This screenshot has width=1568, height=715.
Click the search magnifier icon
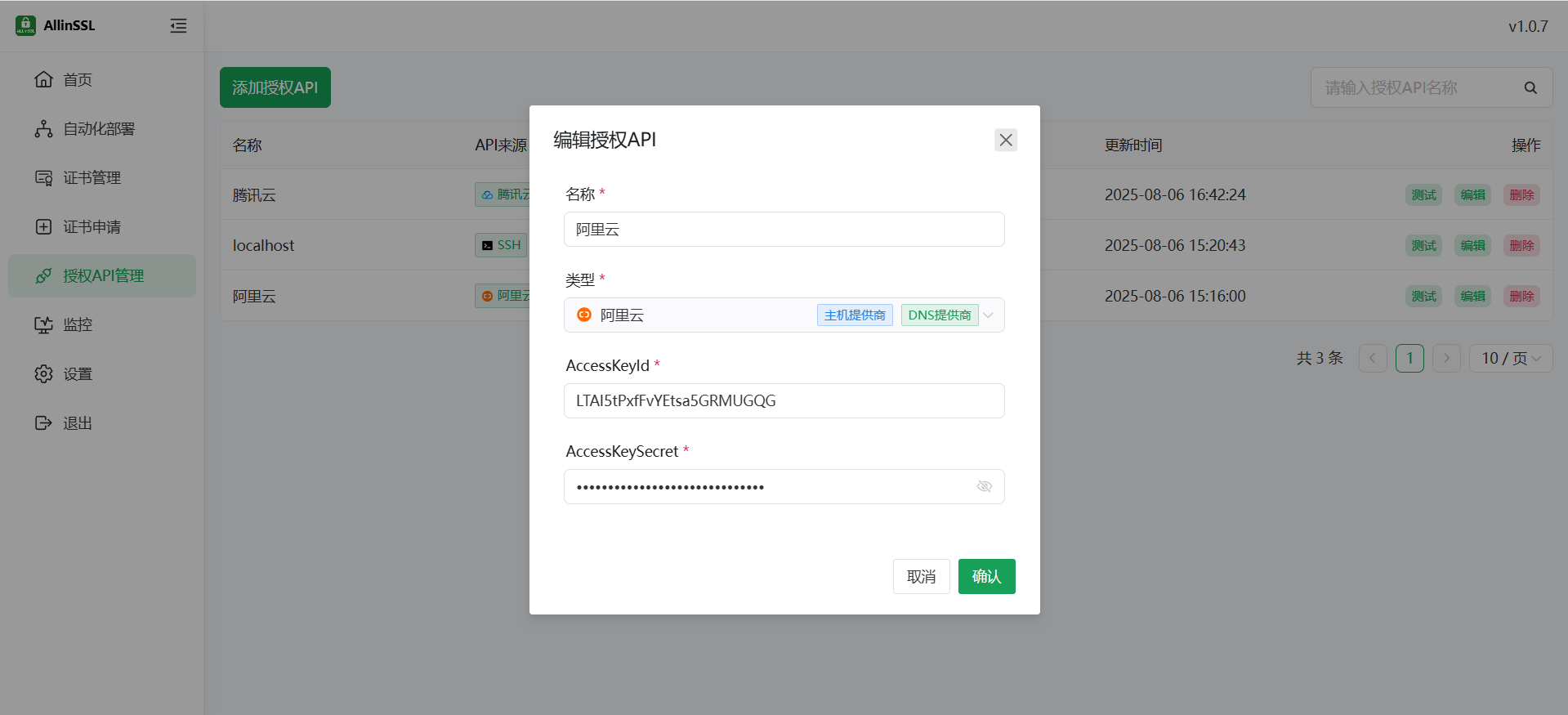[1530, 87]
